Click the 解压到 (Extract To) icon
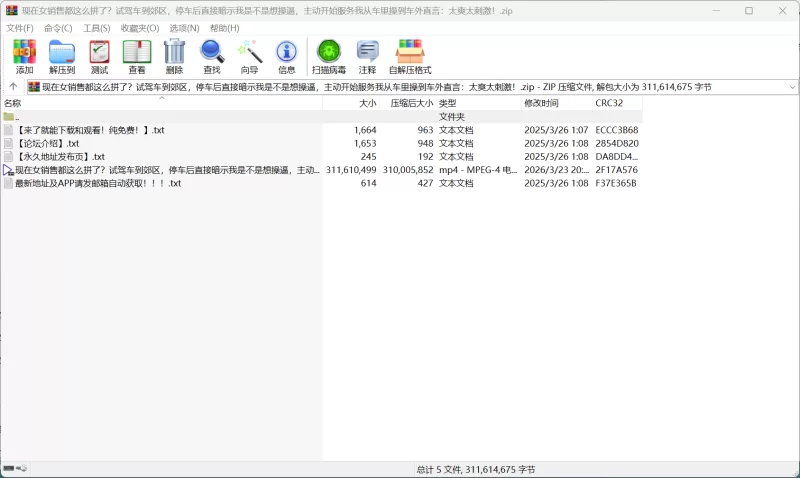The height and width of the screenshot is (478, 800). pyautogui.click(x=62, y=56)
